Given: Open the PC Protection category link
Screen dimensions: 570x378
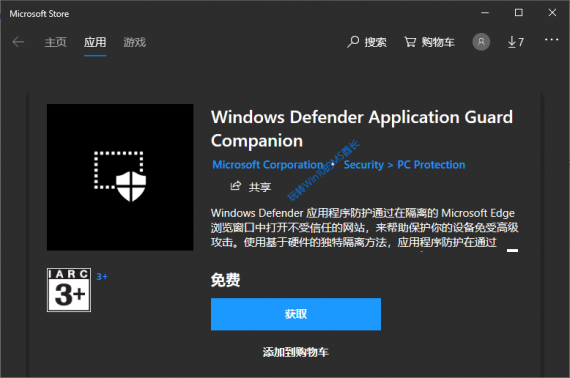Looking at the screenshot, I should coord(431,165).
